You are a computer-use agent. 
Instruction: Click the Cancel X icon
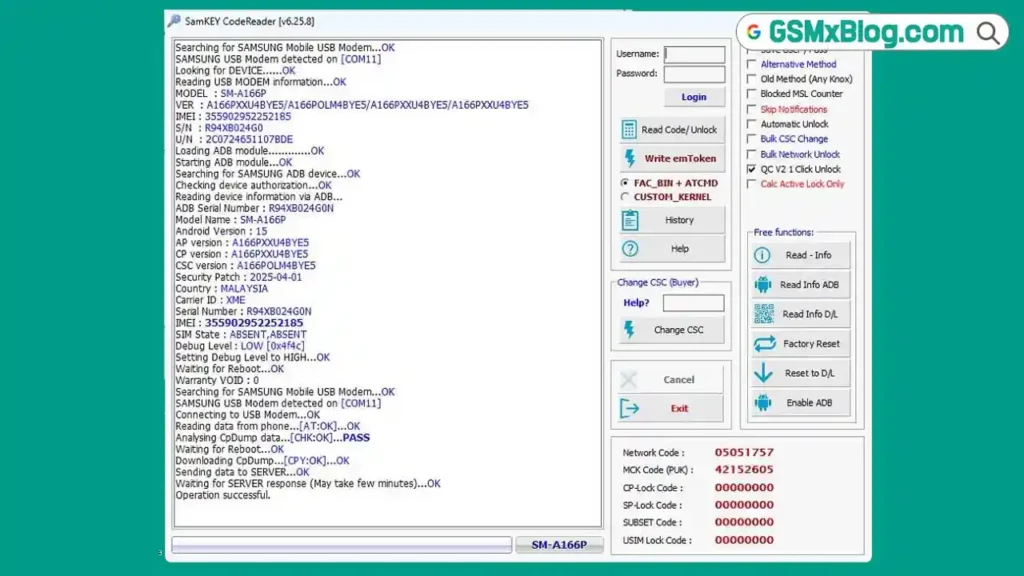(628, 379)
